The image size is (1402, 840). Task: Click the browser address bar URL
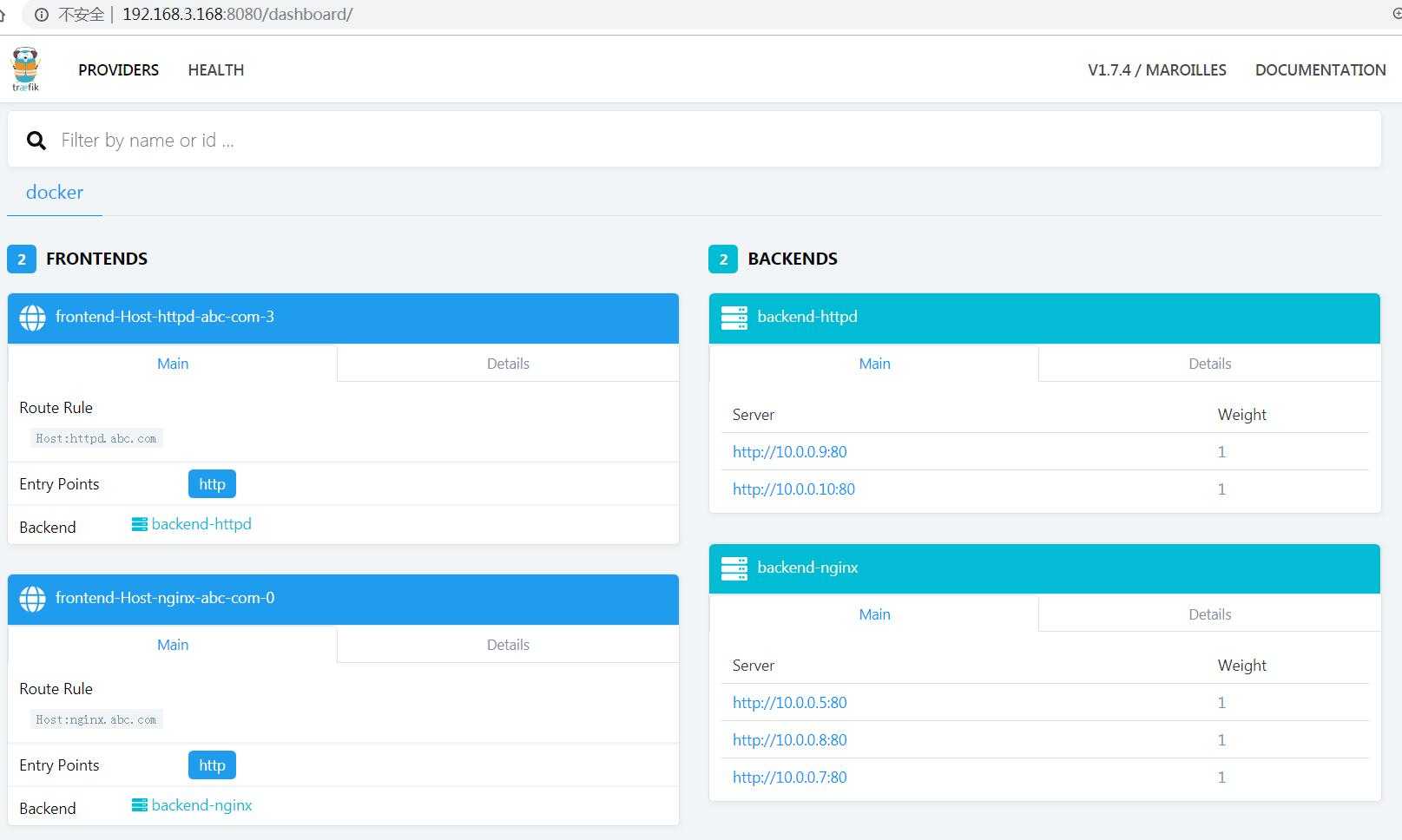pos(237,15)
